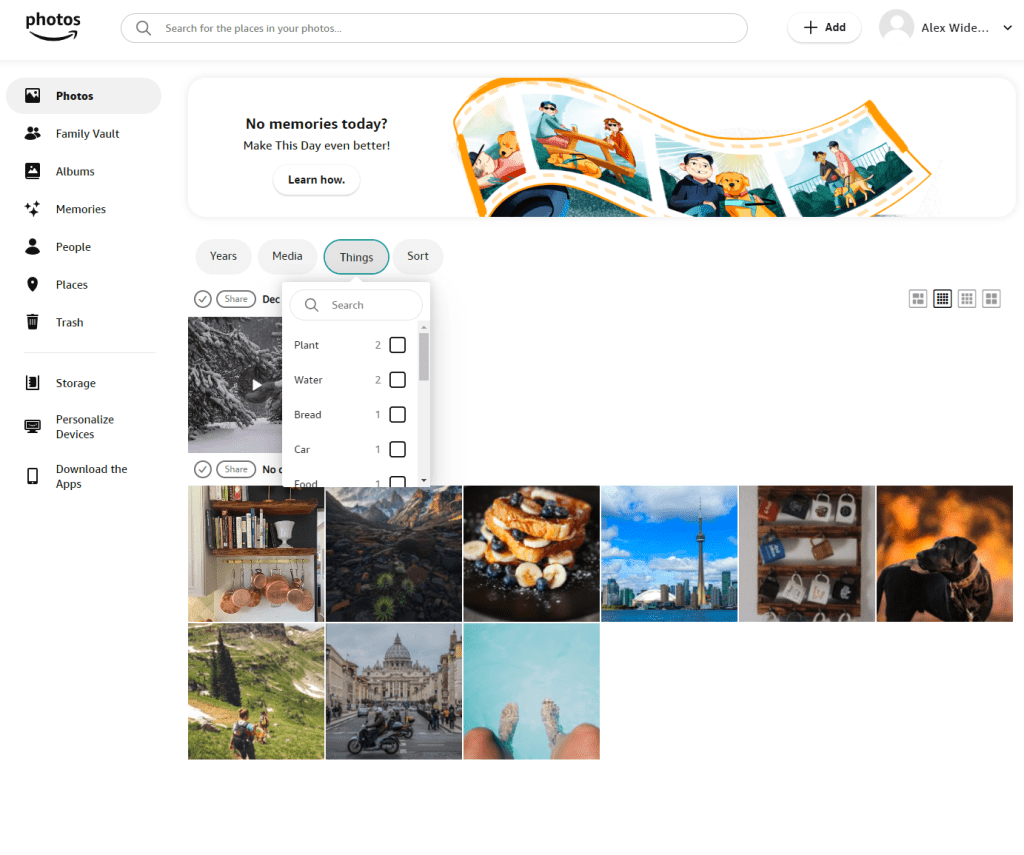The height and width of the screenshot is (855, 1024).
Task: Open Download the Apps phone icon
Action: [x=32, y=476]
